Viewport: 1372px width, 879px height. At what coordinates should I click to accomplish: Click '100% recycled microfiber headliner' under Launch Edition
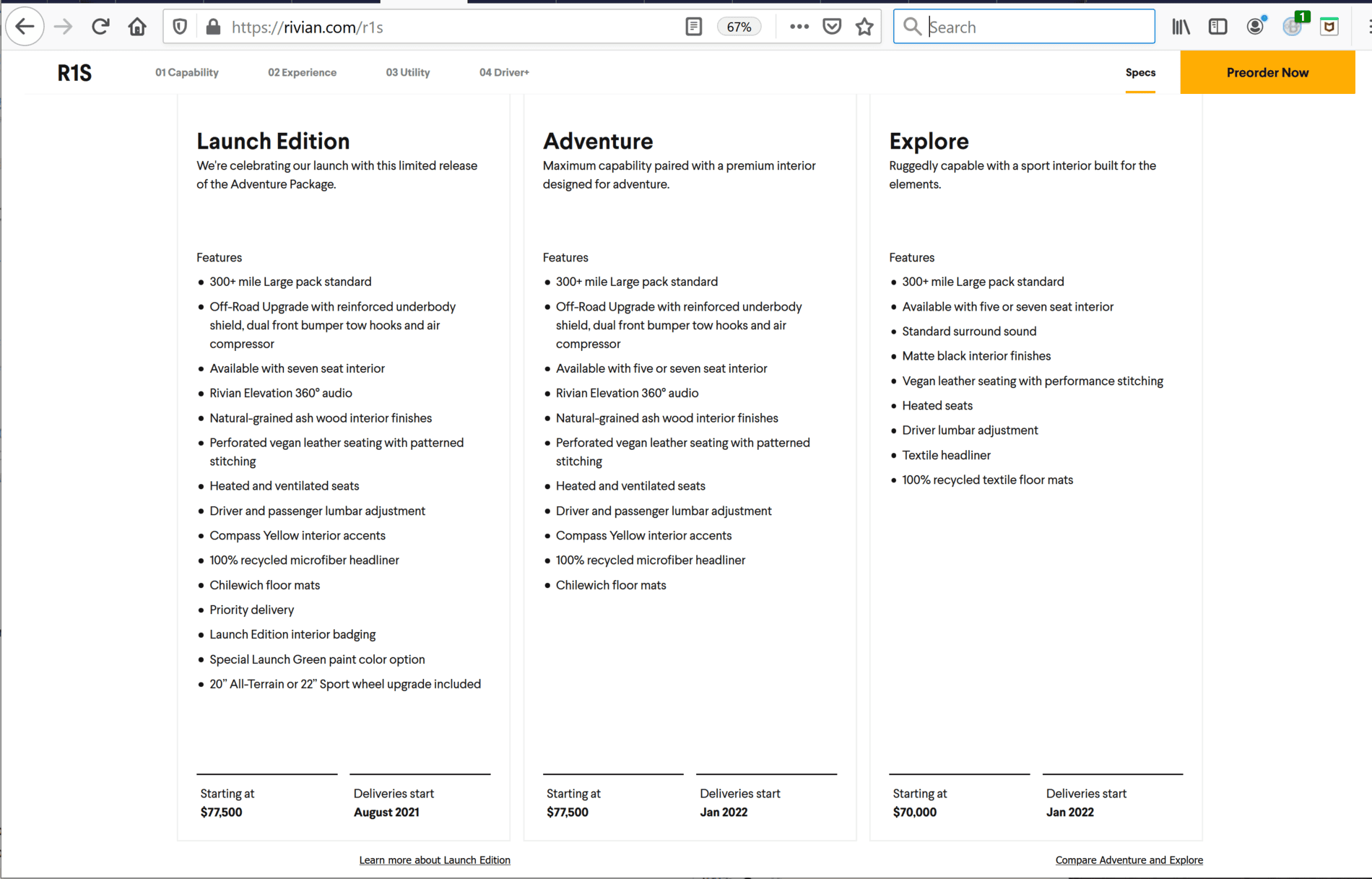pyautogui.click(x=304, y=560)
